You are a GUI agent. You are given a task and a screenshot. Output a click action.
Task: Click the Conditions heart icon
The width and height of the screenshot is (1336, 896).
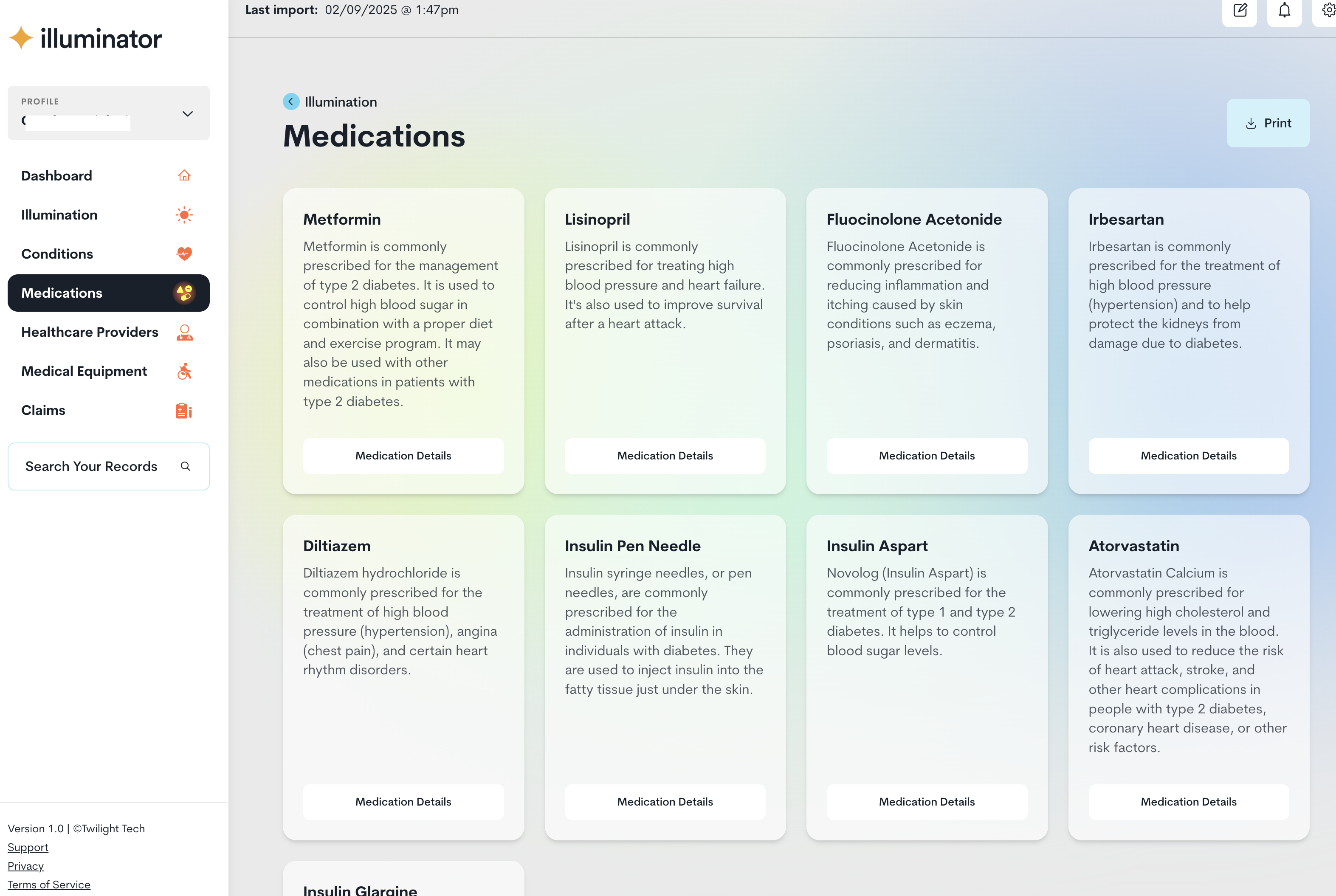[184, 254]
